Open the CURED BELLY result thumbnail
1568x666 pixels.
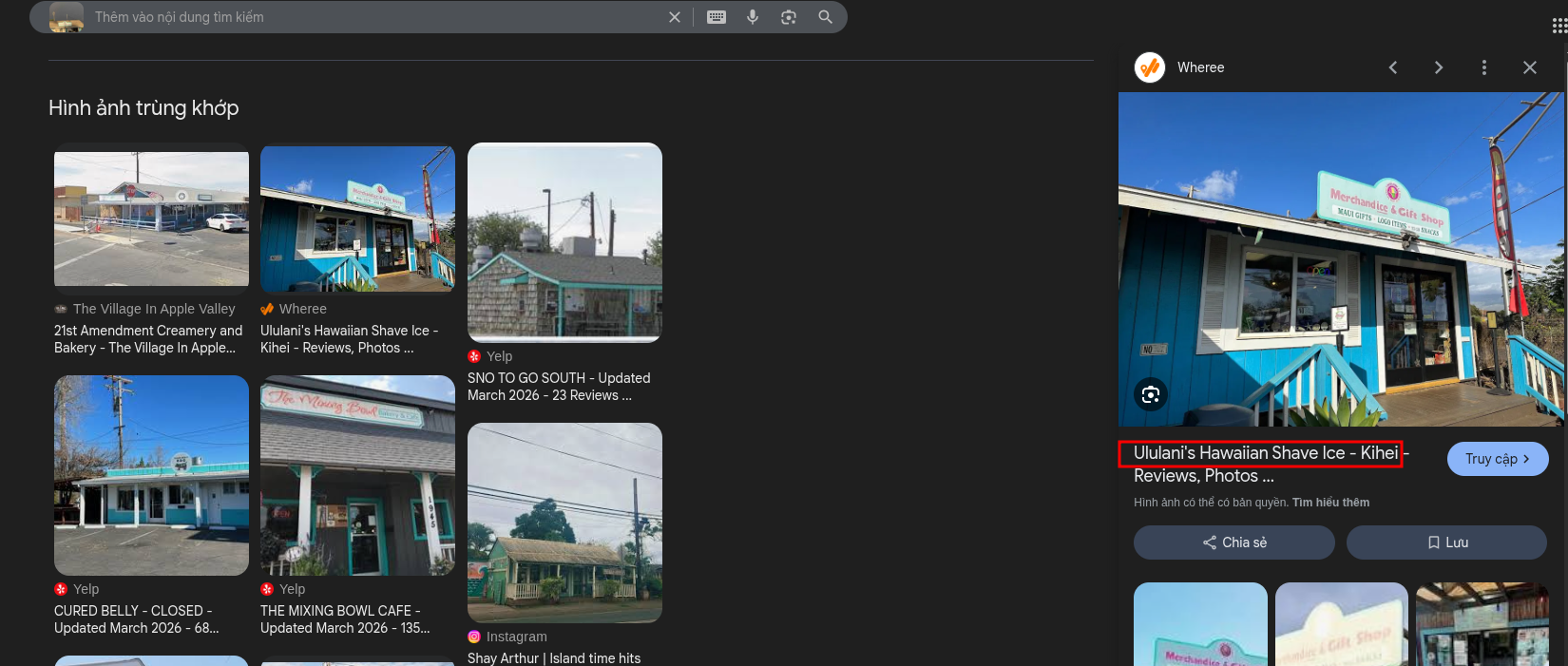151,475
